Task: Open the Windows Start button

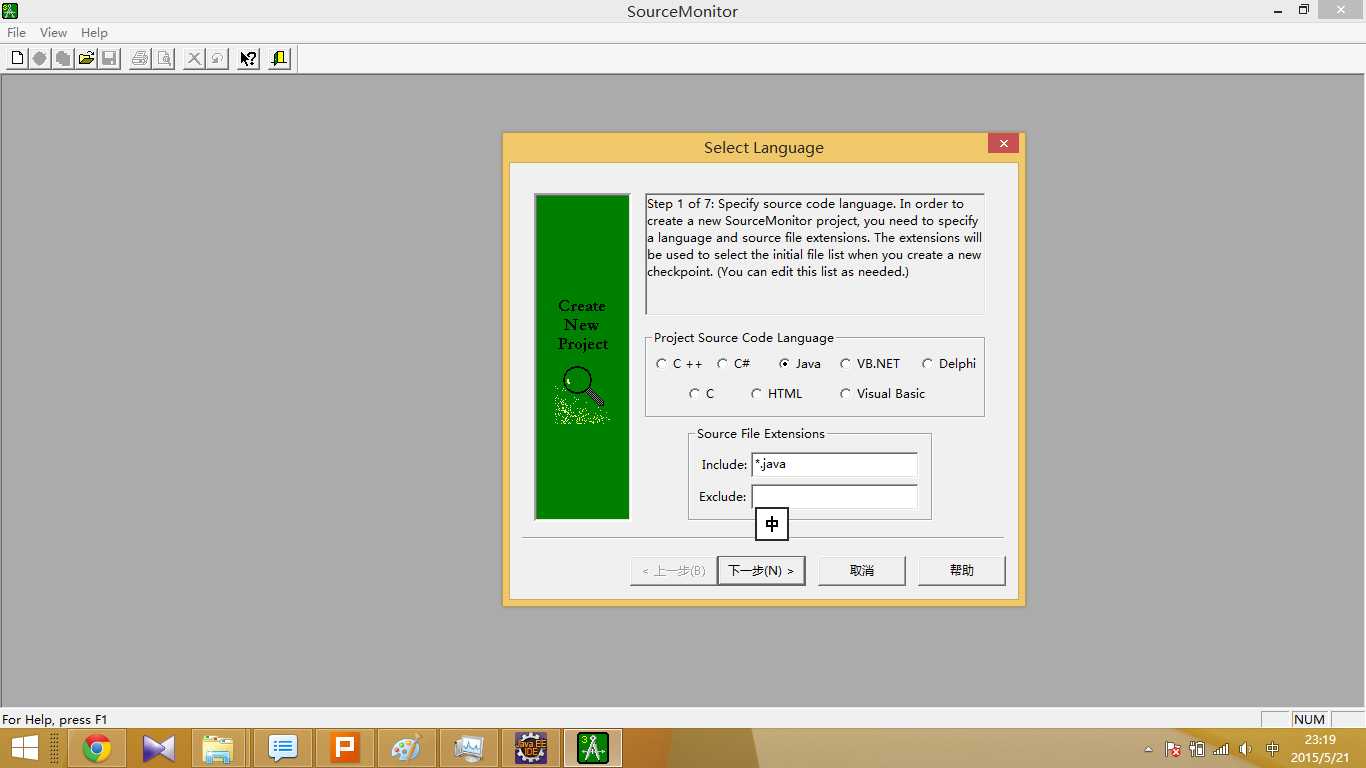Action: pyautogui.click(x=25, y=748)
